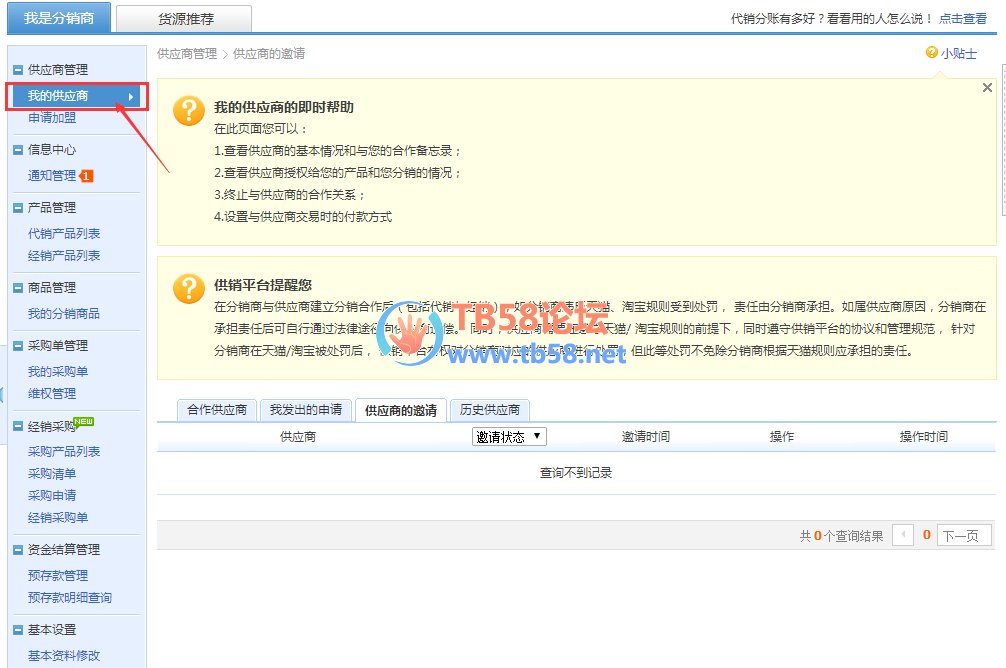Switch to the 我发出的申请 tab
The height and width of the screenshot is (668, 1006).
[x=306, y=410]
